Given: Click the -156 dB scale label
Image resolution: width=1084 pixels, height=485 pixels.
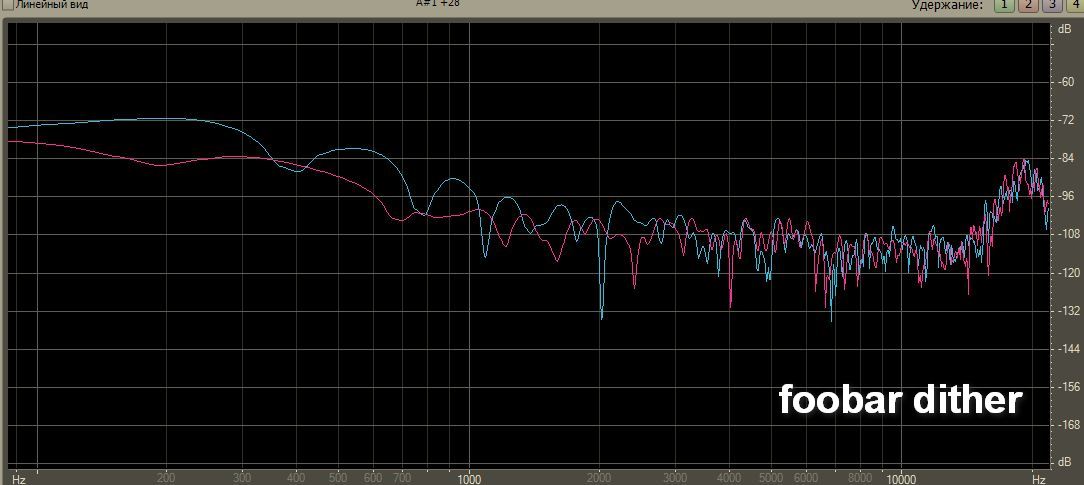Looking at the screenshot, I should tap(1067, 387).
